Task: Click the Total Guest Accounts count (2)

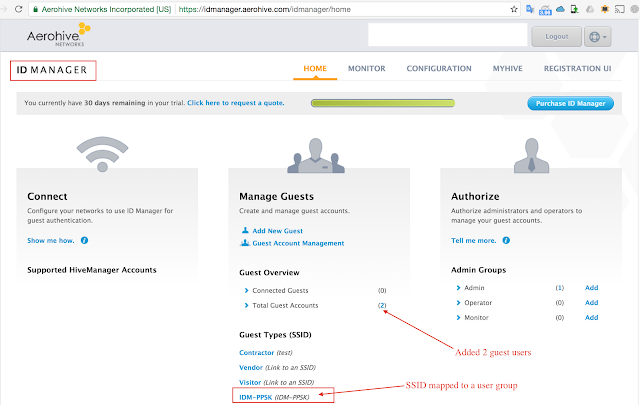Action: tap(382, 305)
